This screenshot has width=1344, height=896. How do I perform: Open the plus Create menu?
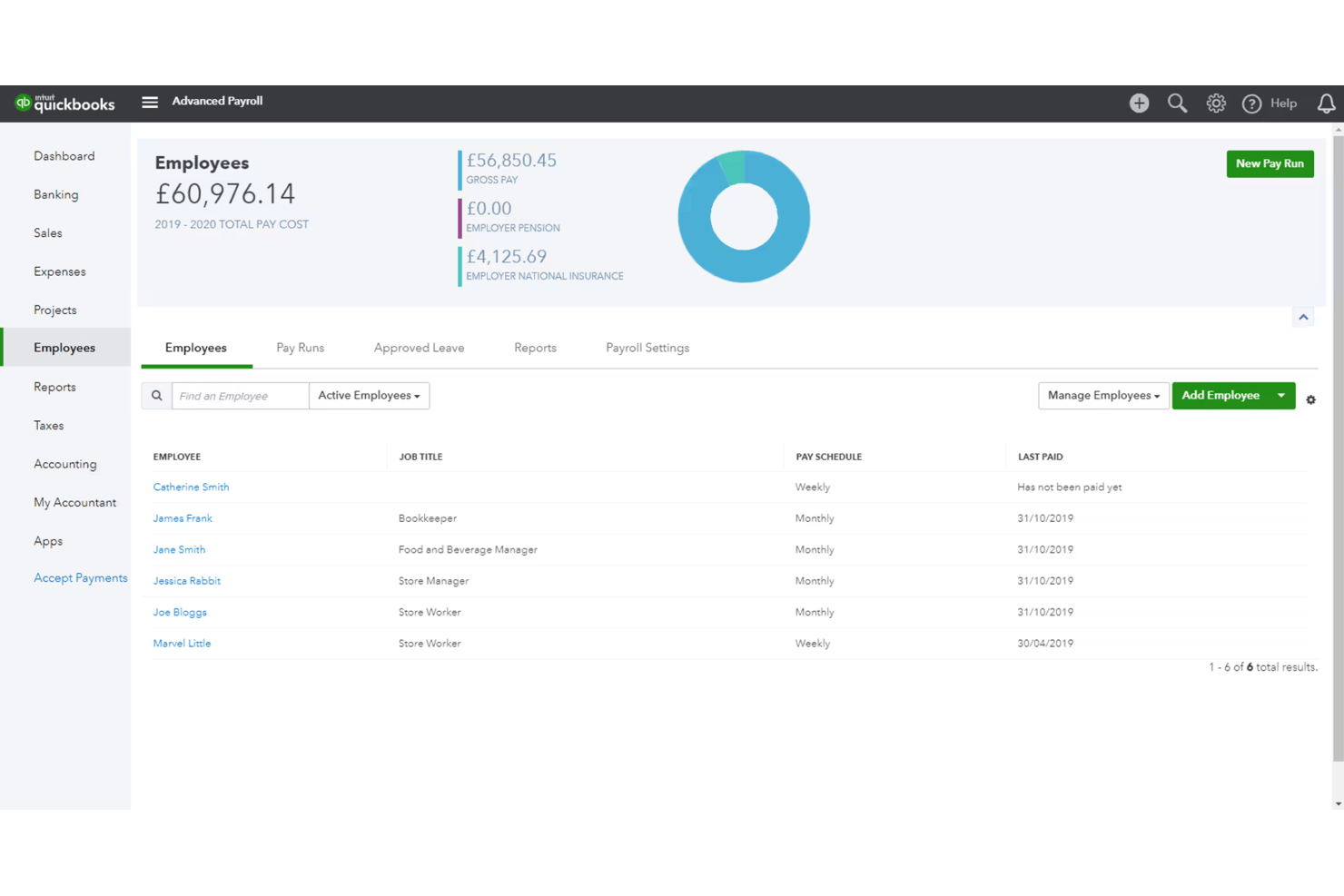tap(1139, 103)
